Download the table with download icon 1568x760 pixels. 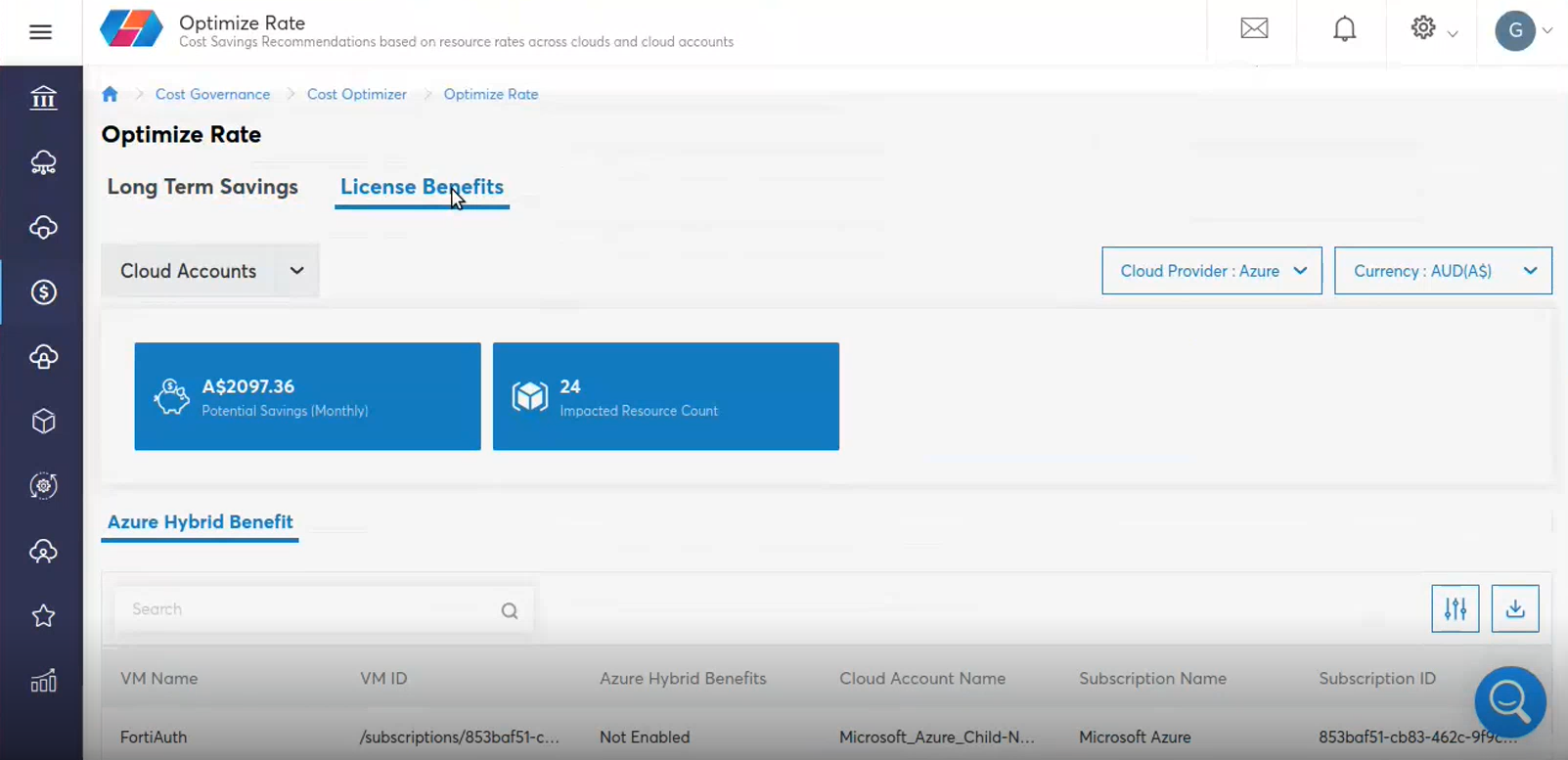point(1515,608)
